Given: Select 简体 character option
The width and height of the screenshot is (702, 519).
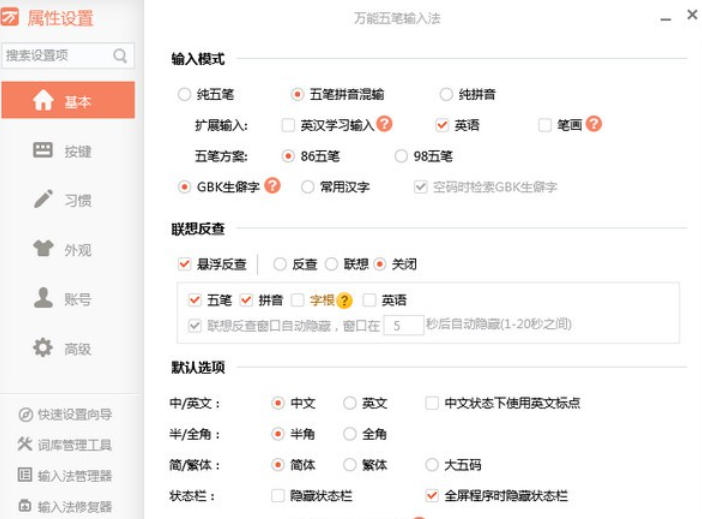Looking at the screenshot, I should coord(278,465).
